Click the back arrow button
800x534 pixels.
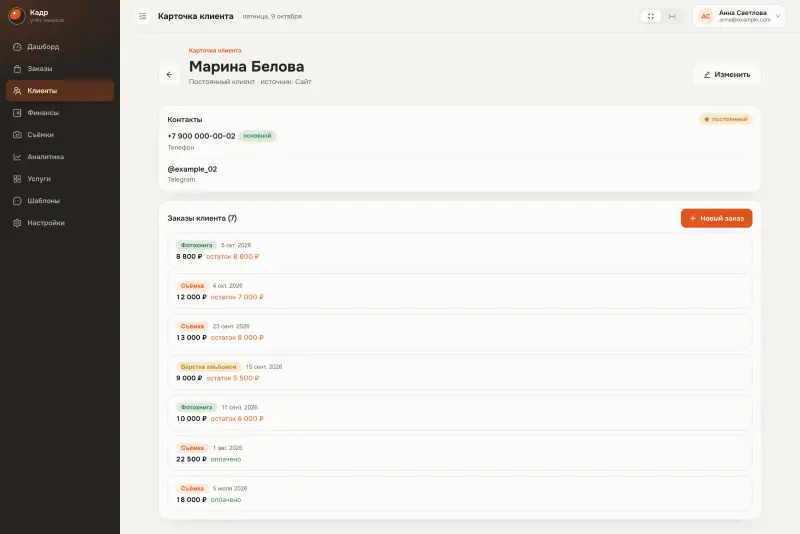click(169, 74)
